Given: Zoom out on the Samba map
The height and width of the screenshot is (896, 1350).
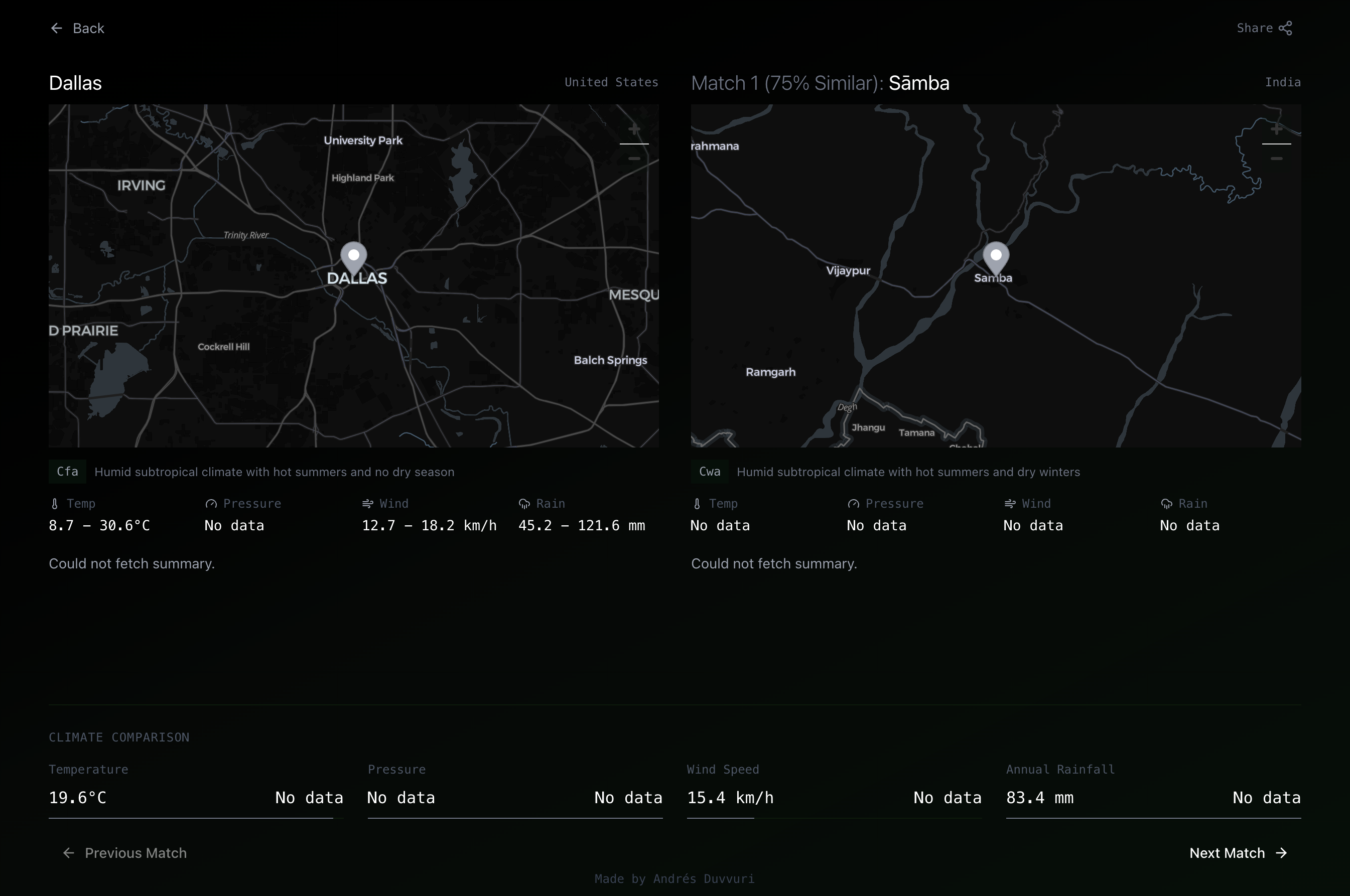Looking at the screenshot, I should click(x=1276, y=159).
